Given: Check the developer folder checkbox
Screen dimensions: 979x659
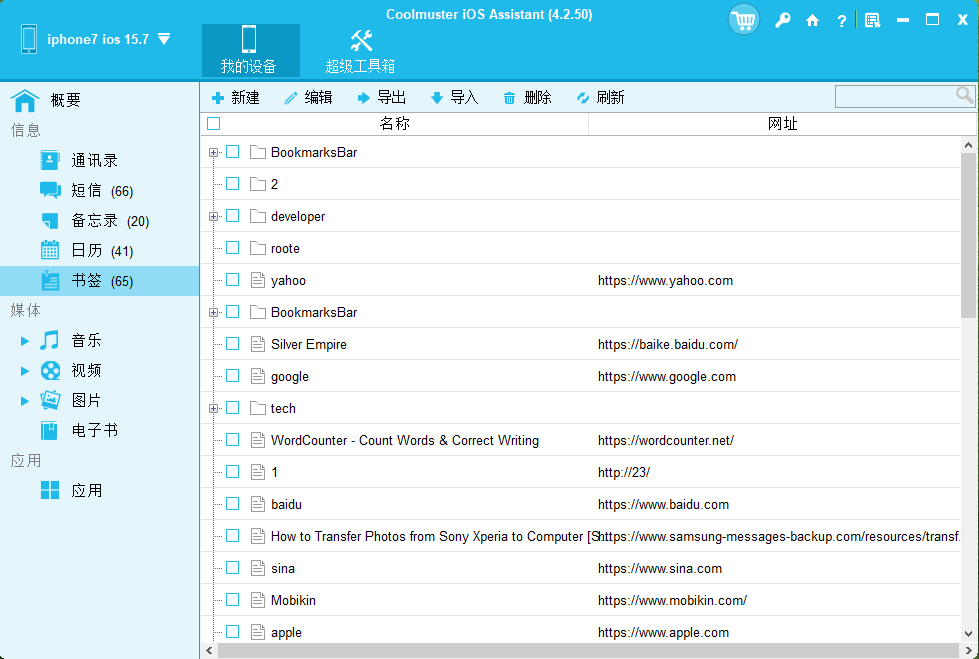Looking at the screenshot, I should click(232, 216).
